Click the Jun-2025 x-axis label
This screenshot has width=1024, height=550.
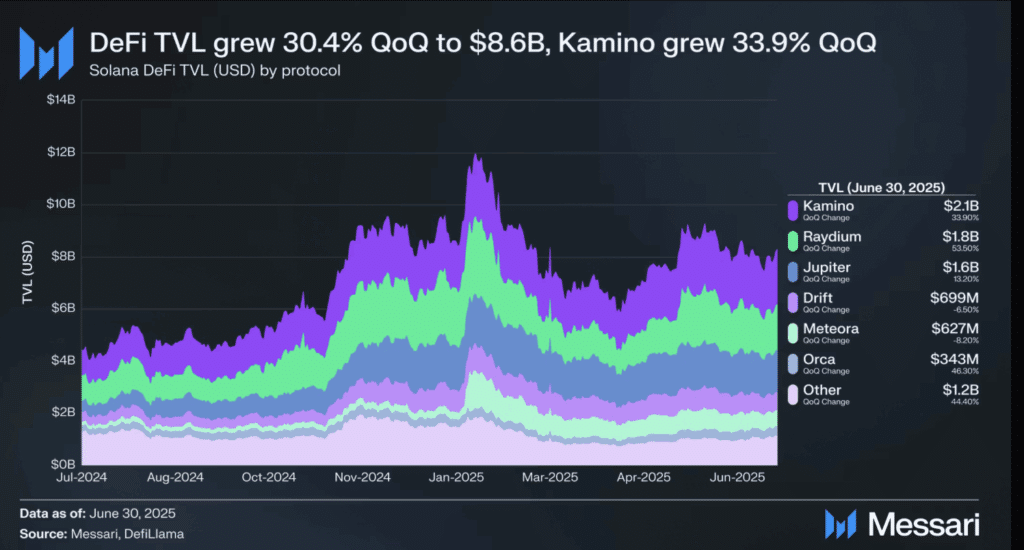737,477
